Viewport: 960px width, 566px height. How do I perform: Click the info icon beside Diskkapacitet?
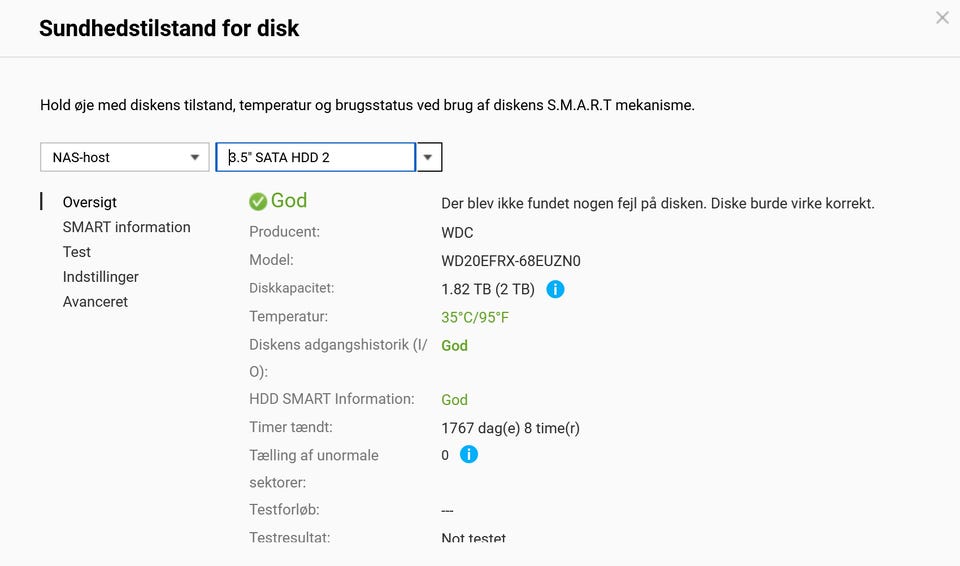[556, 289]
